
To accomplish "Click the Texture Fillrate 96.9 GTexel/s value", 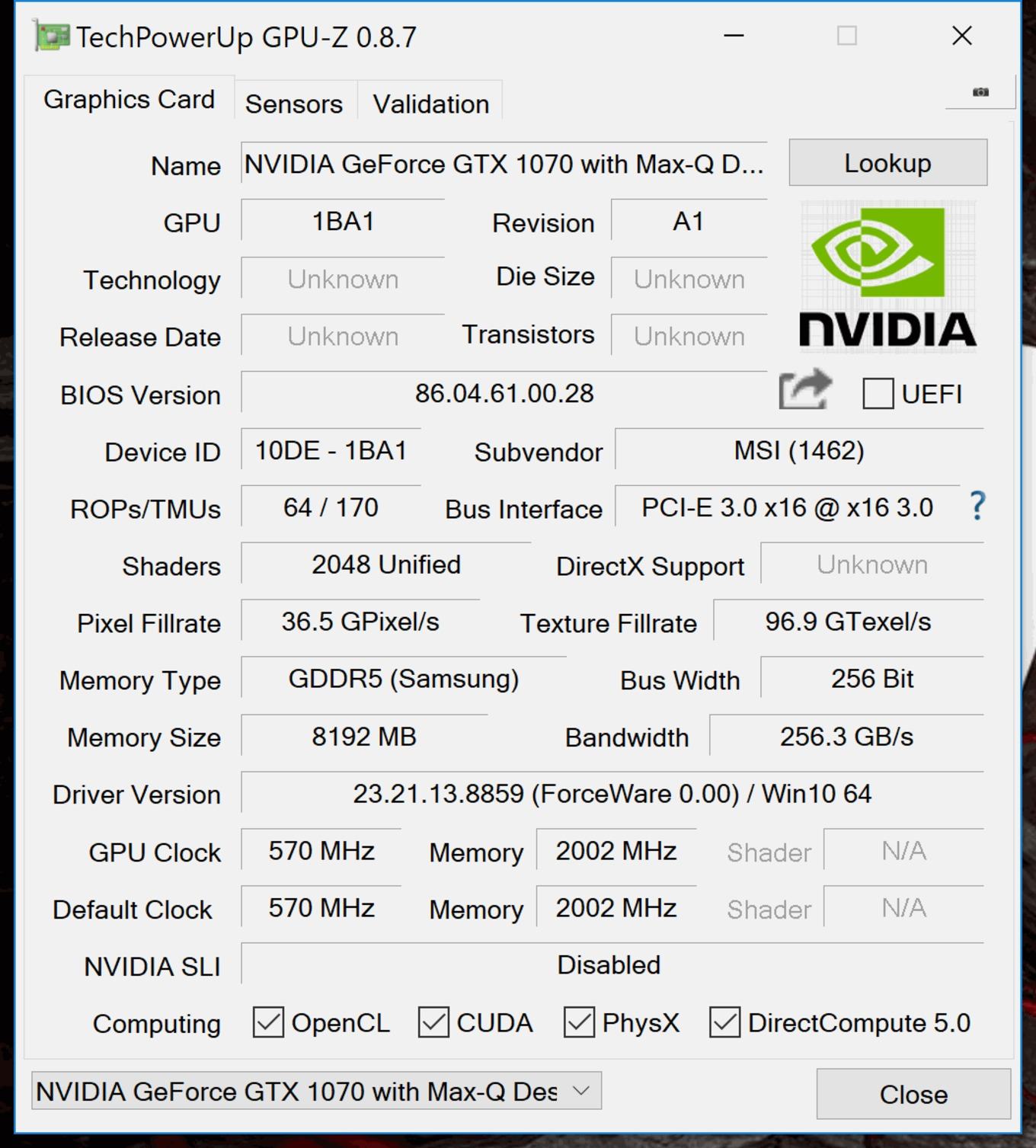I will tap(848, 622).
